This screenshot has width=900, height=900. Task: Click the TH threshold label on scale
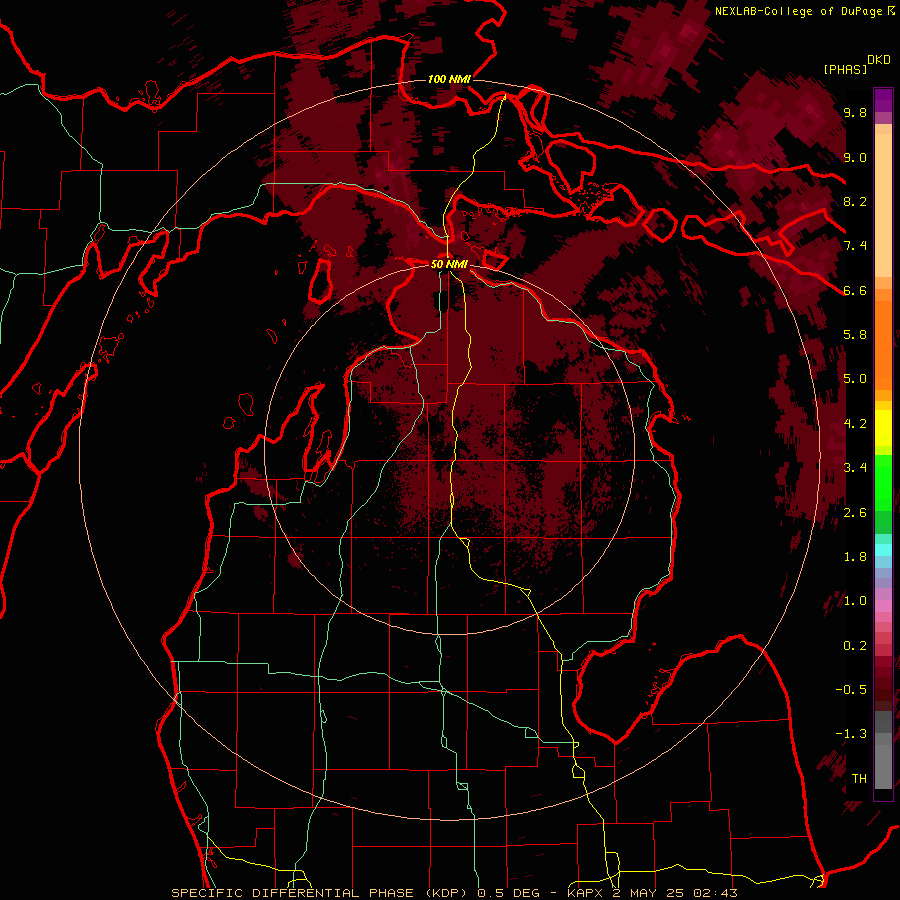(859, 779)
